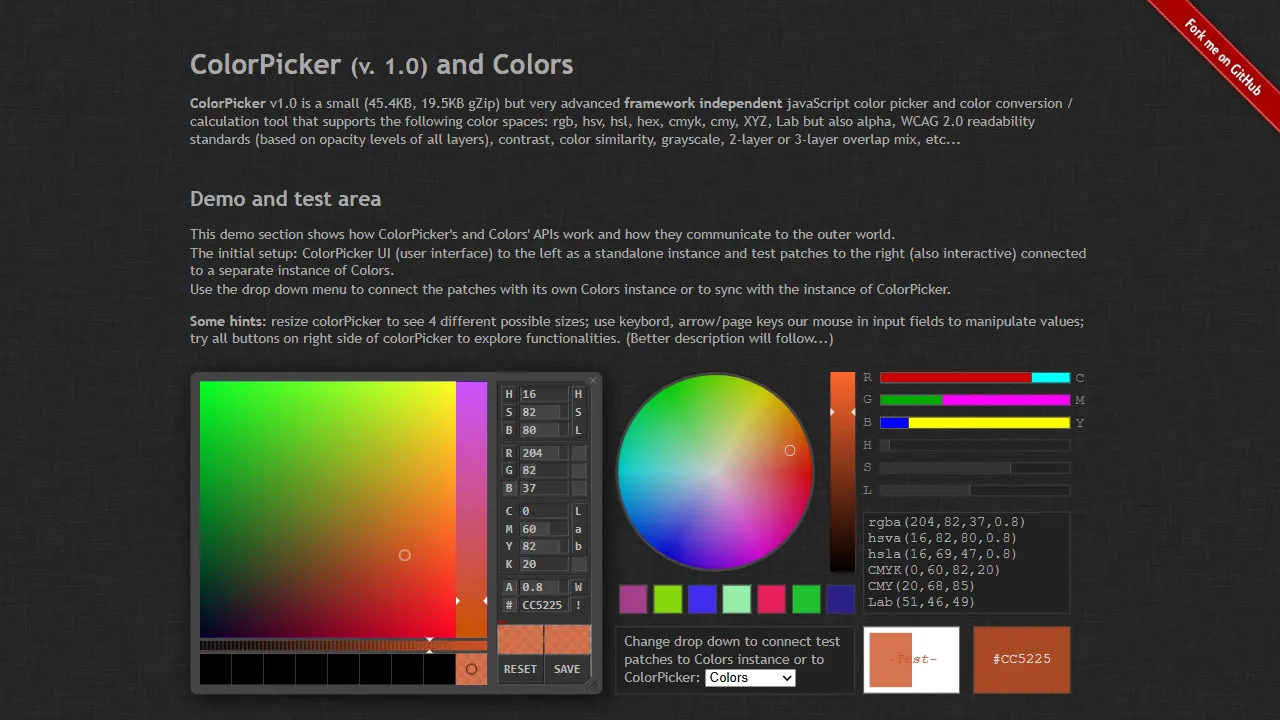
Task: Select the lime green test patch swatch
Action: tap(668, 599)
